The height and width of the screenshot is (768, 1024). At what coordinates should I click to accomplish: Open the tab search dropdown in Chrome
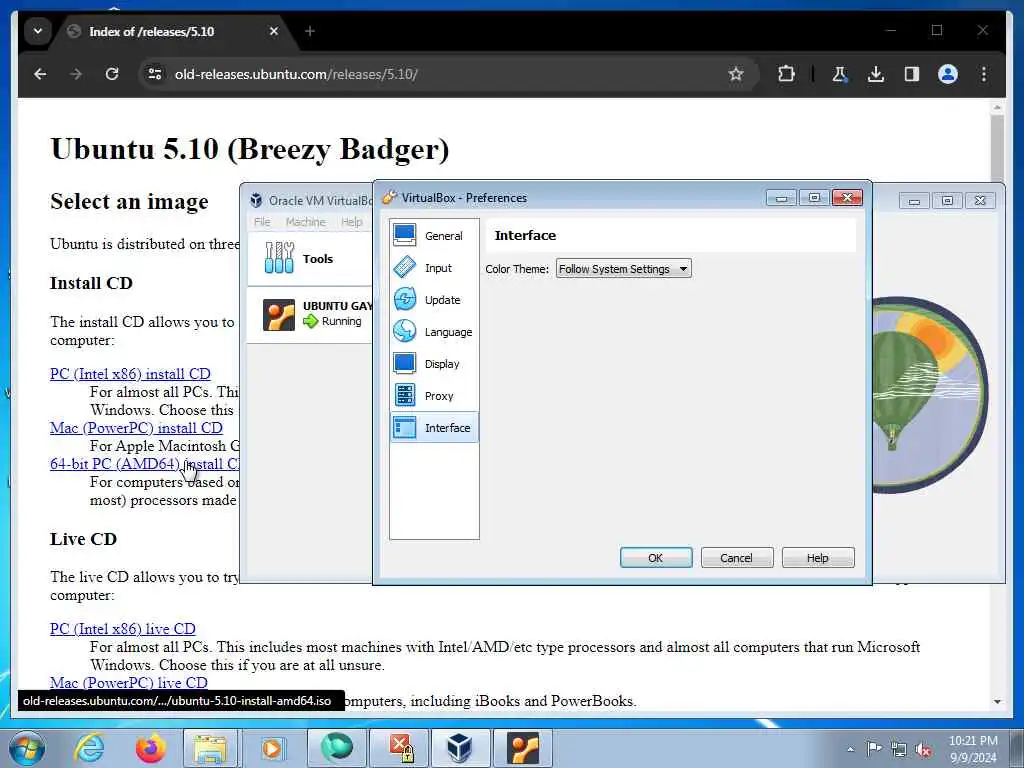pyautogui.click(x=38, y=31)
